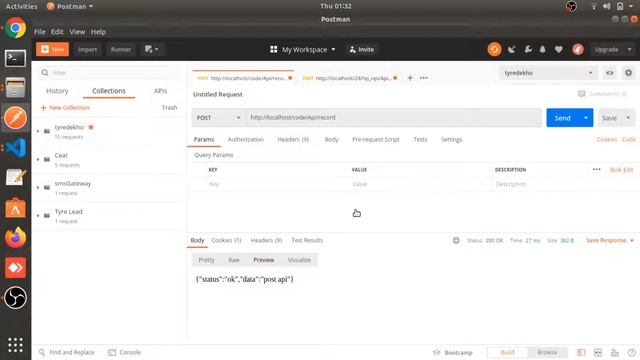Open the wrench settings icon
This screenshot has width=640, height=360.
coord(528,49)
